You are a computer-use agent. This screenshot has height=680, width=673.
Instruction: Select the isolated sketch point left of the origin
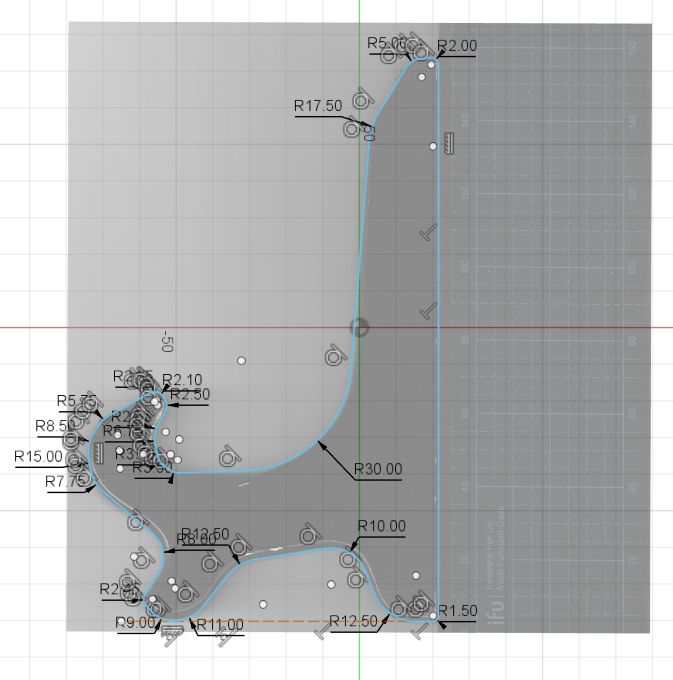tap(241, 360)
